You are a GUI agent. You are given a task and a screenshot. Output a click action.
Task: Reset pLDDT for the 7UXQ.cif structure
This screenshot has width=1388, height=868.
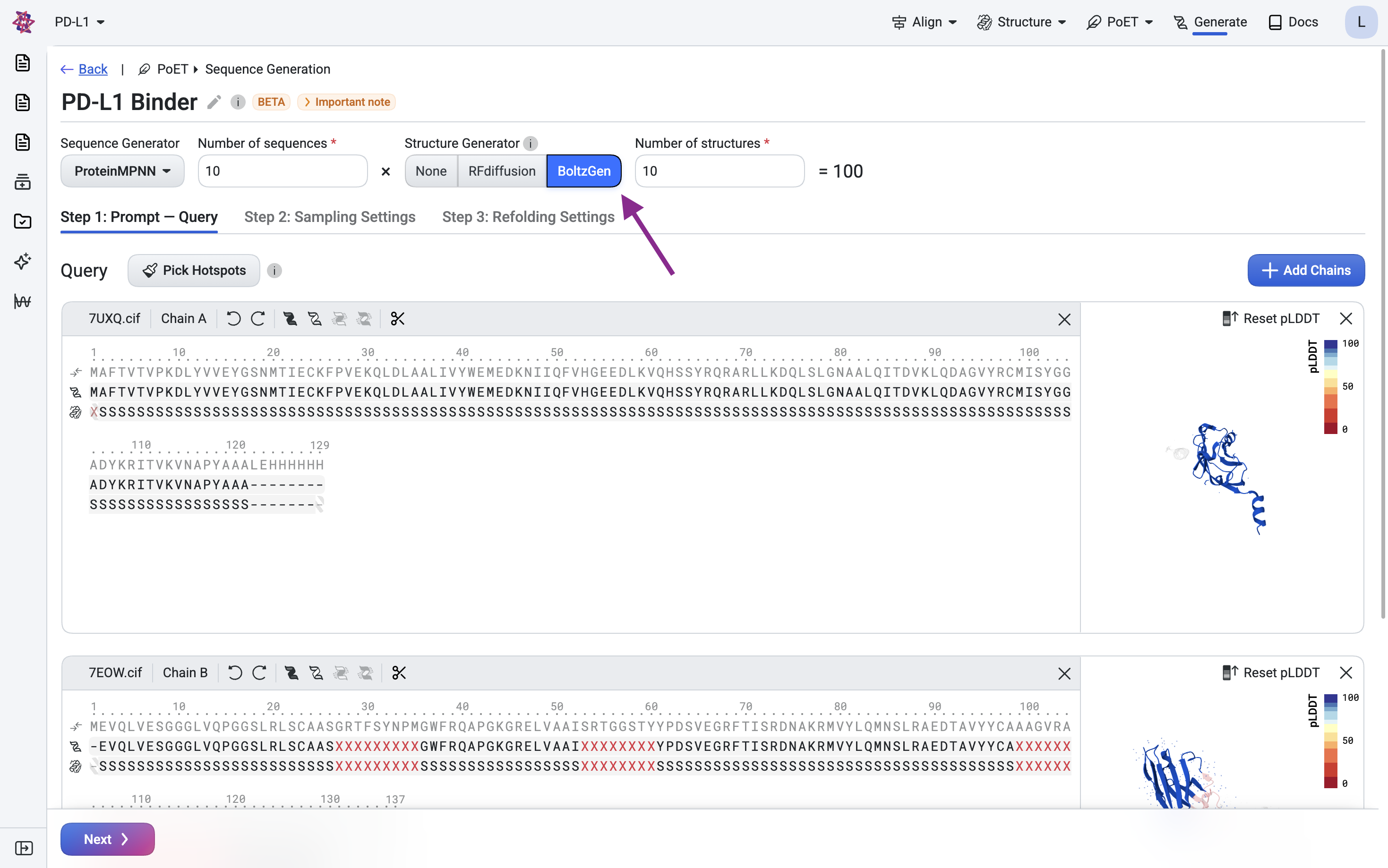(1270, 319)
